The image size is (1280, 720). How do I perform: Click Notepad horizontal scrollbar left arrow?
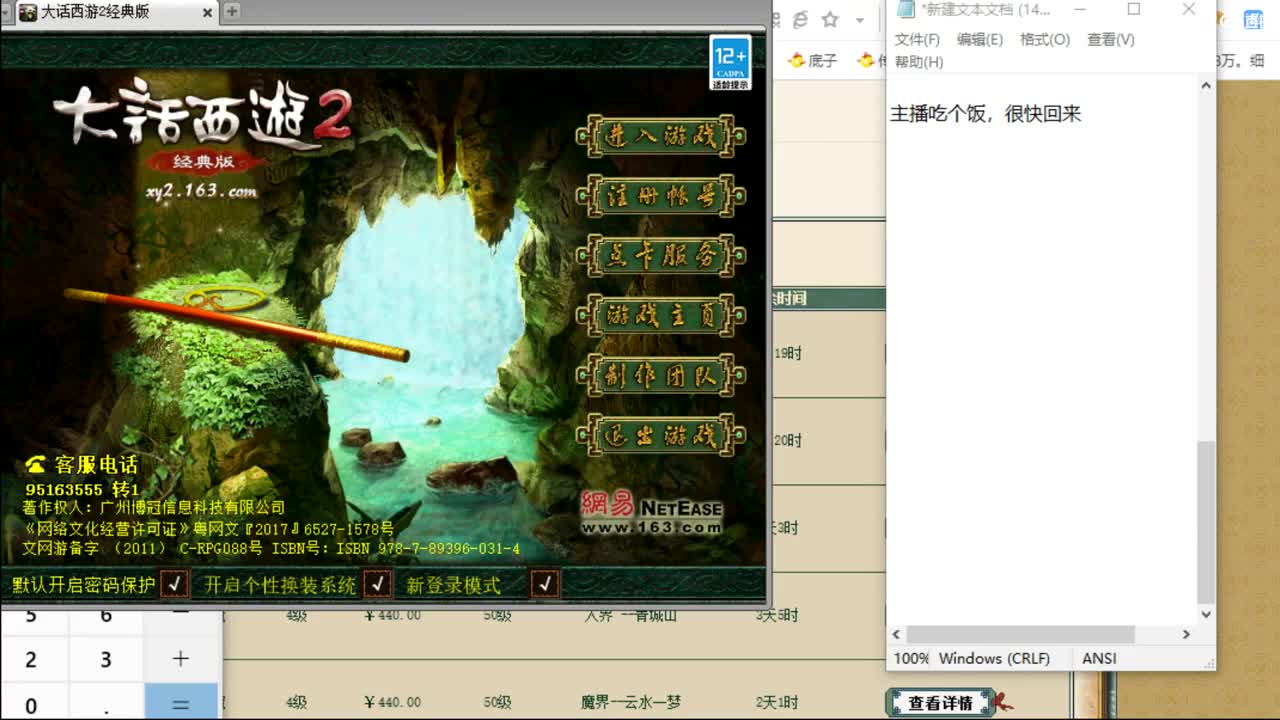pyautogui.click(x=896, y=634)
